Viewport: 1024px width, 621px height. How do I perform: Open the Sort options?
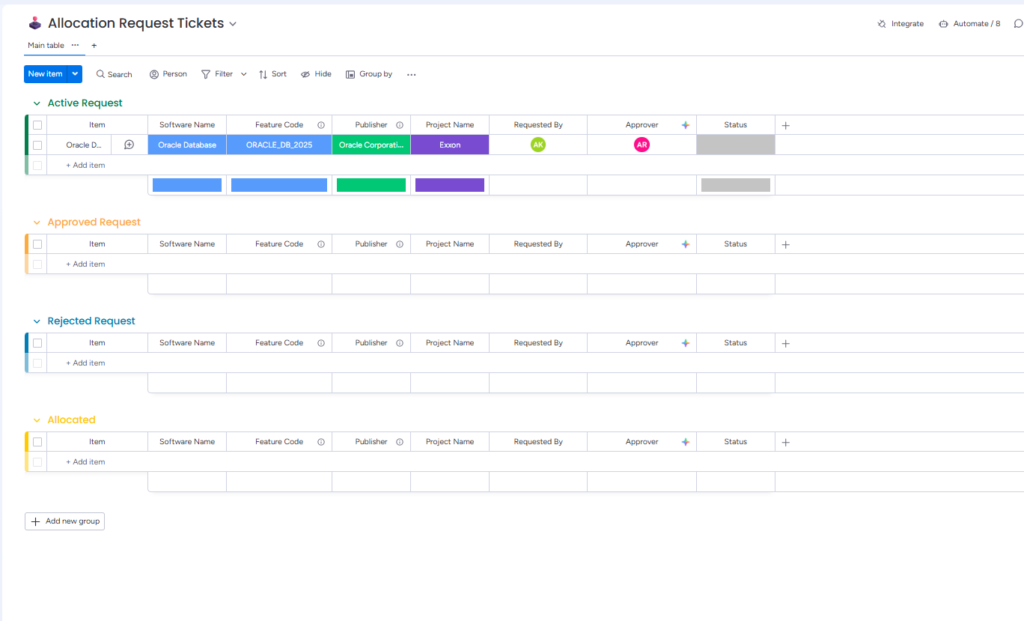pyautogui.click(x=263, y=74)
